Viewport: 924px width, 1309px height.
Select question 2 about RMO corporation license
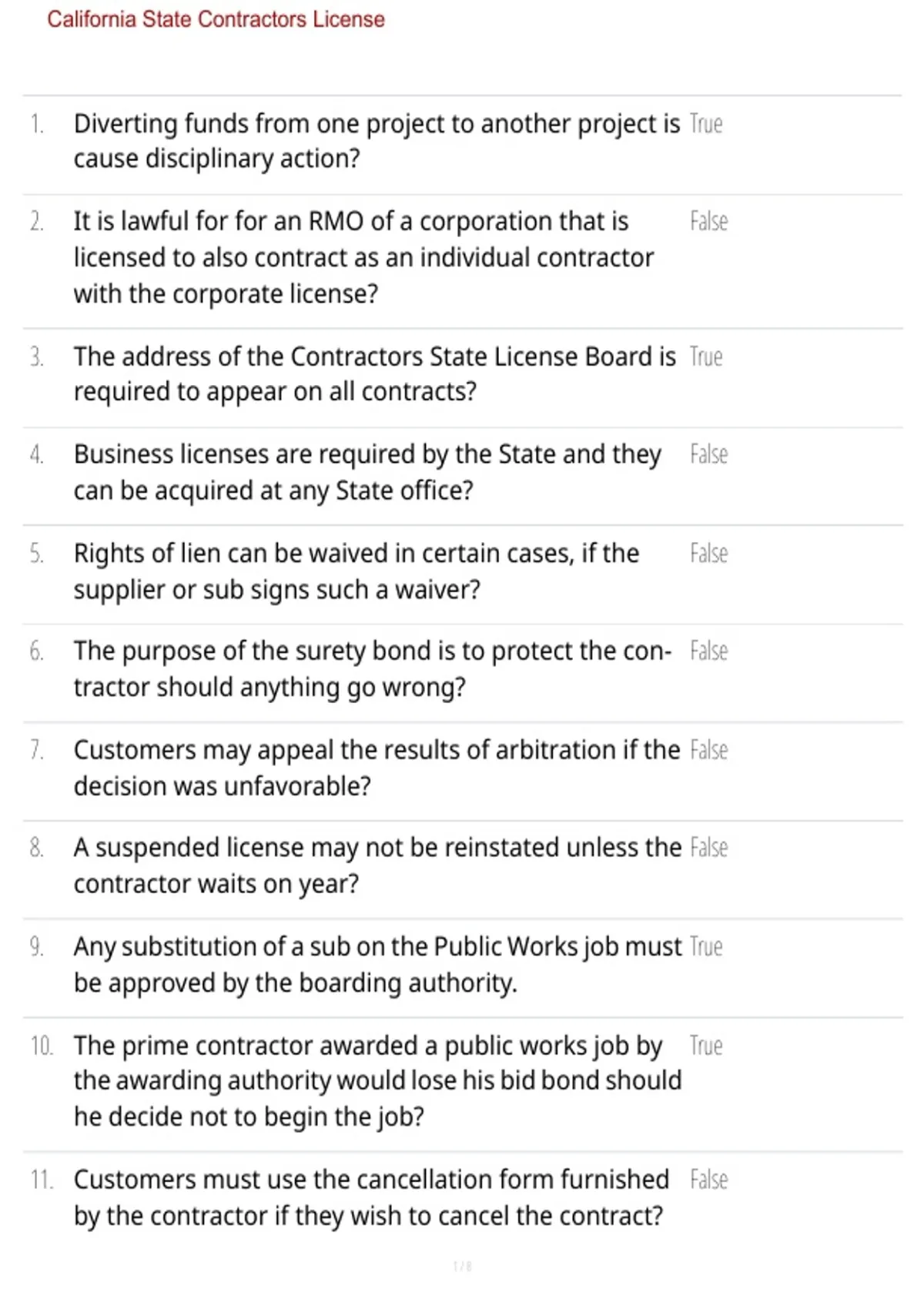[363, 257]
